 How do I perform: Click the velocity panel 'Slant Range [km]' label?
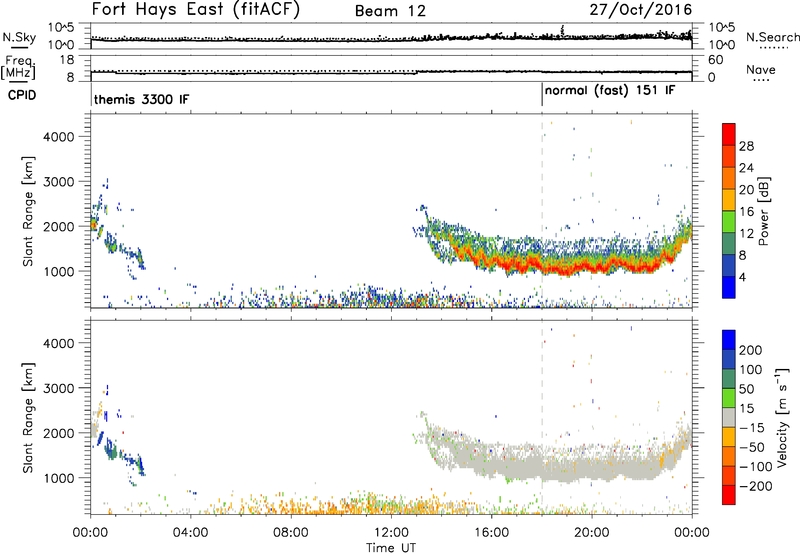[28, 418]
